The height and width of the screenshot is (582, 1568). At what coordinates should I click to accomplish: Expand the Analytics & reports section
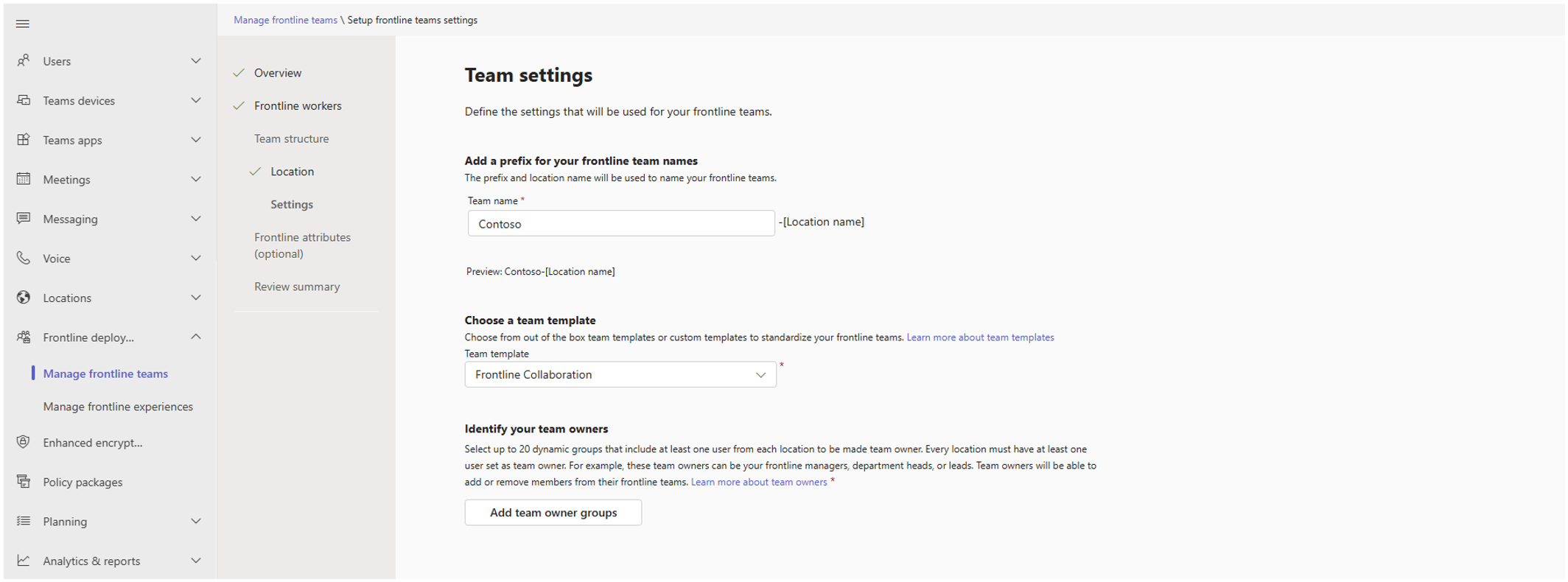coord(196,561)
